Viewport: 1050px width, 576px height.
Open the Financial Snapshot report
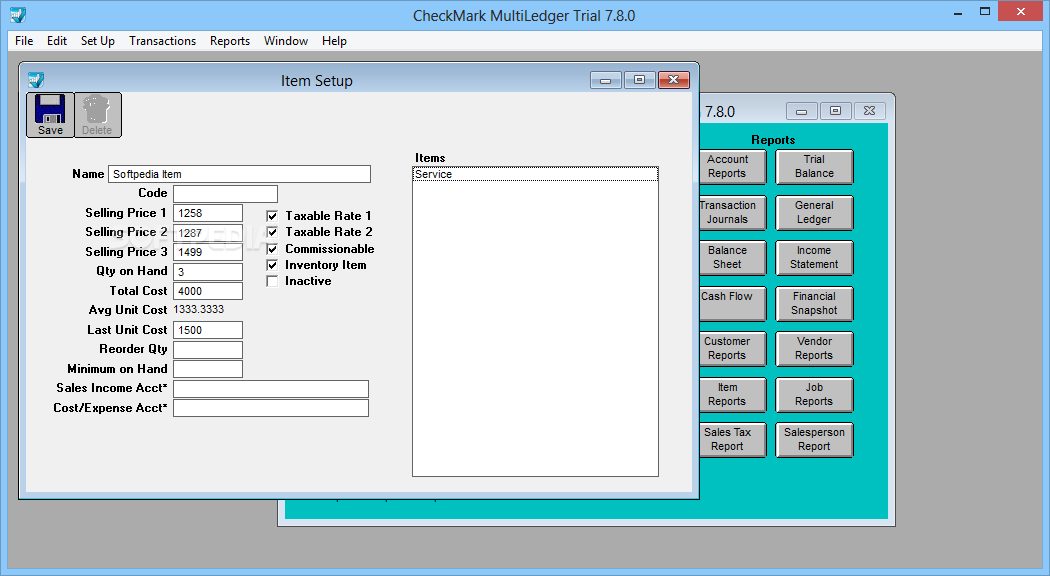click(x=814, y=303)
